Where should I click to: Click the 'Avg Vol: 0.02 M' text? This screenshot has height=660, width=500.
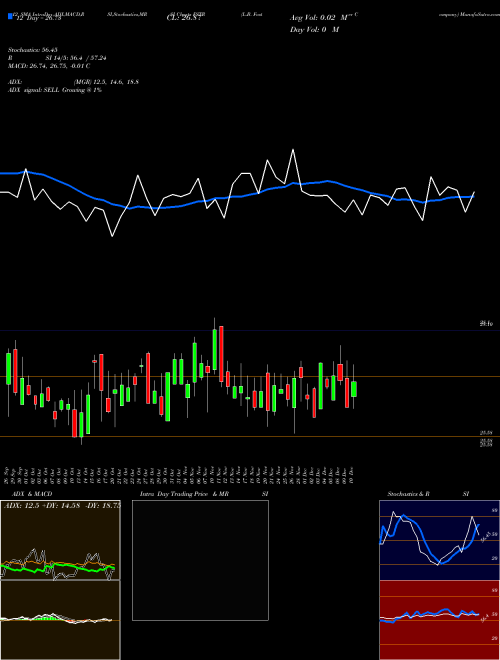click(321, 18)
